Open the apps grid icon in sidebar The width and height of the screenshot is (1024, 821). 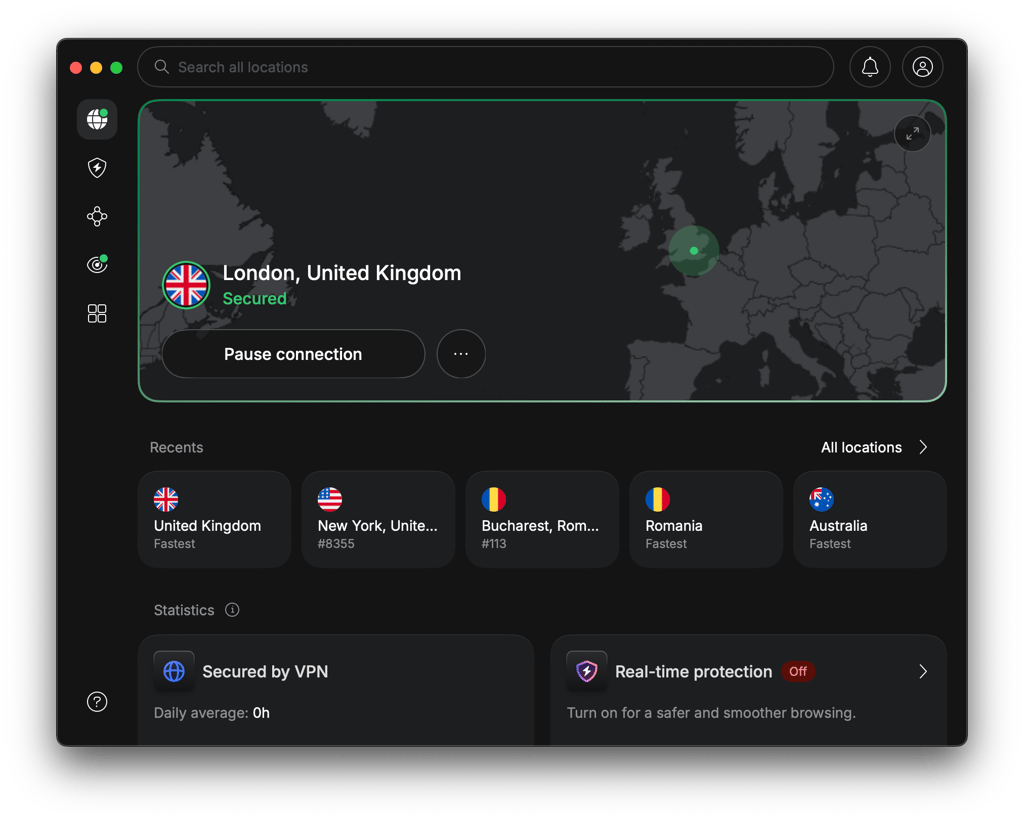(97, 314)
